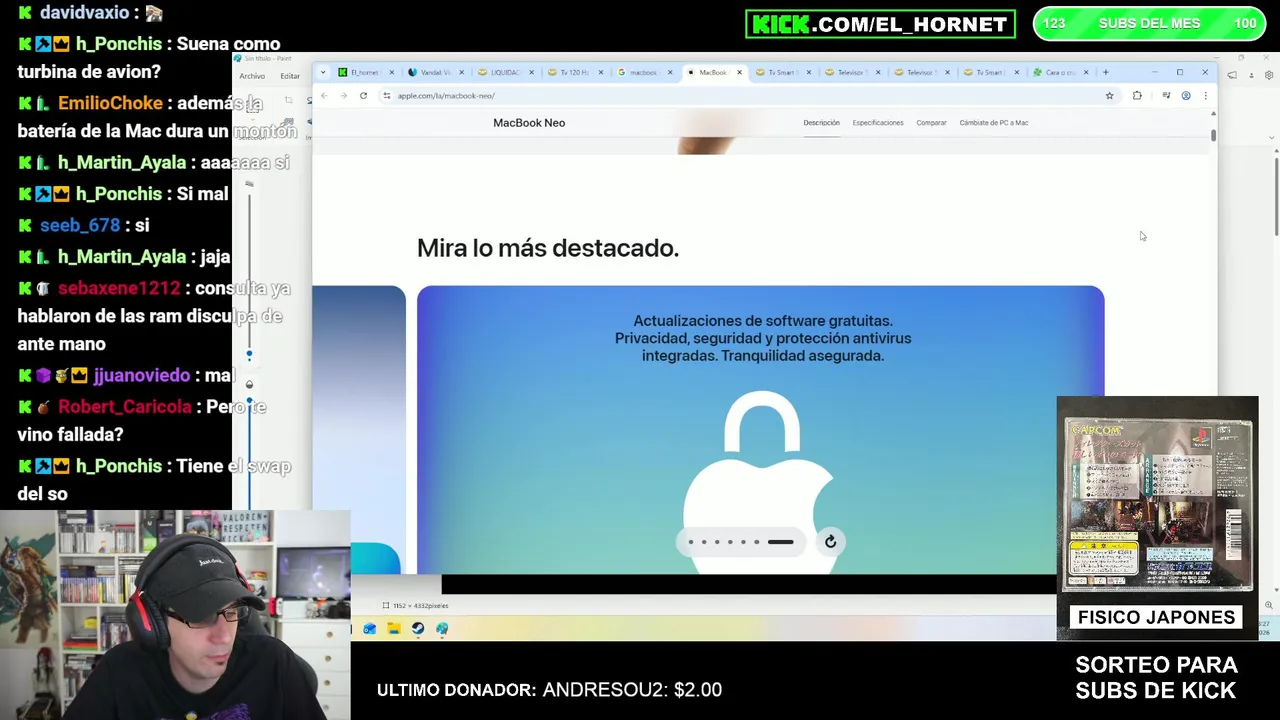Viewport: 1280px width, 720px height.
Task: Click the 'Mira lo más destacado.' heading
Action: pos(548,248)
